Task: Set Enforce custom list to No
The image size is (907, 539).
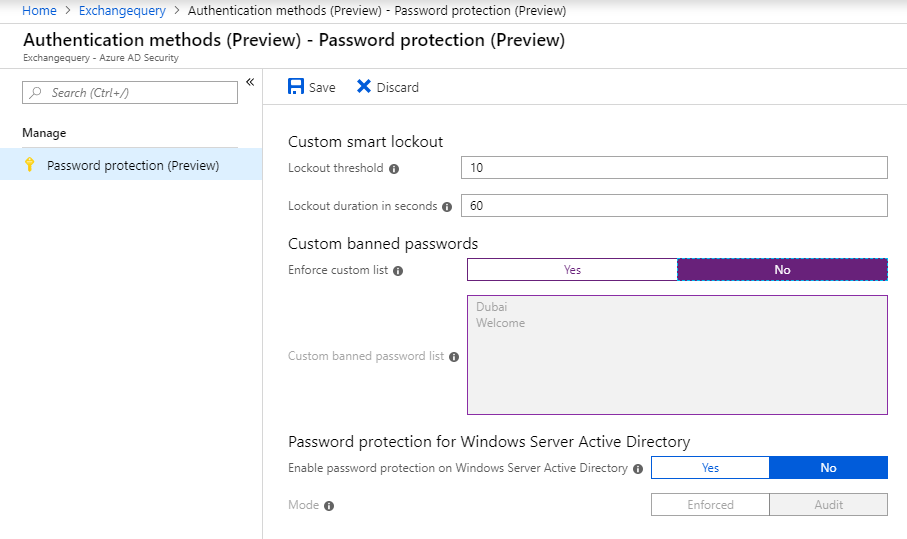Action: click(x=782, y=270)
